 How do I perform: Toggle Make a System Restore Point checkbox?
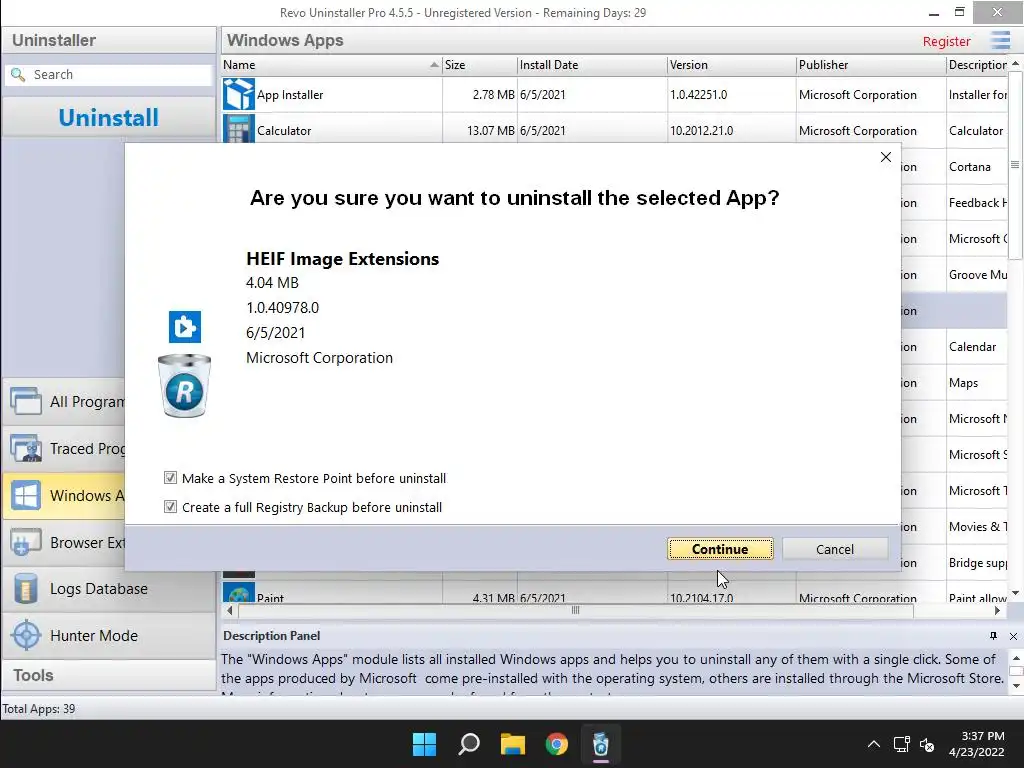point(170,478)
